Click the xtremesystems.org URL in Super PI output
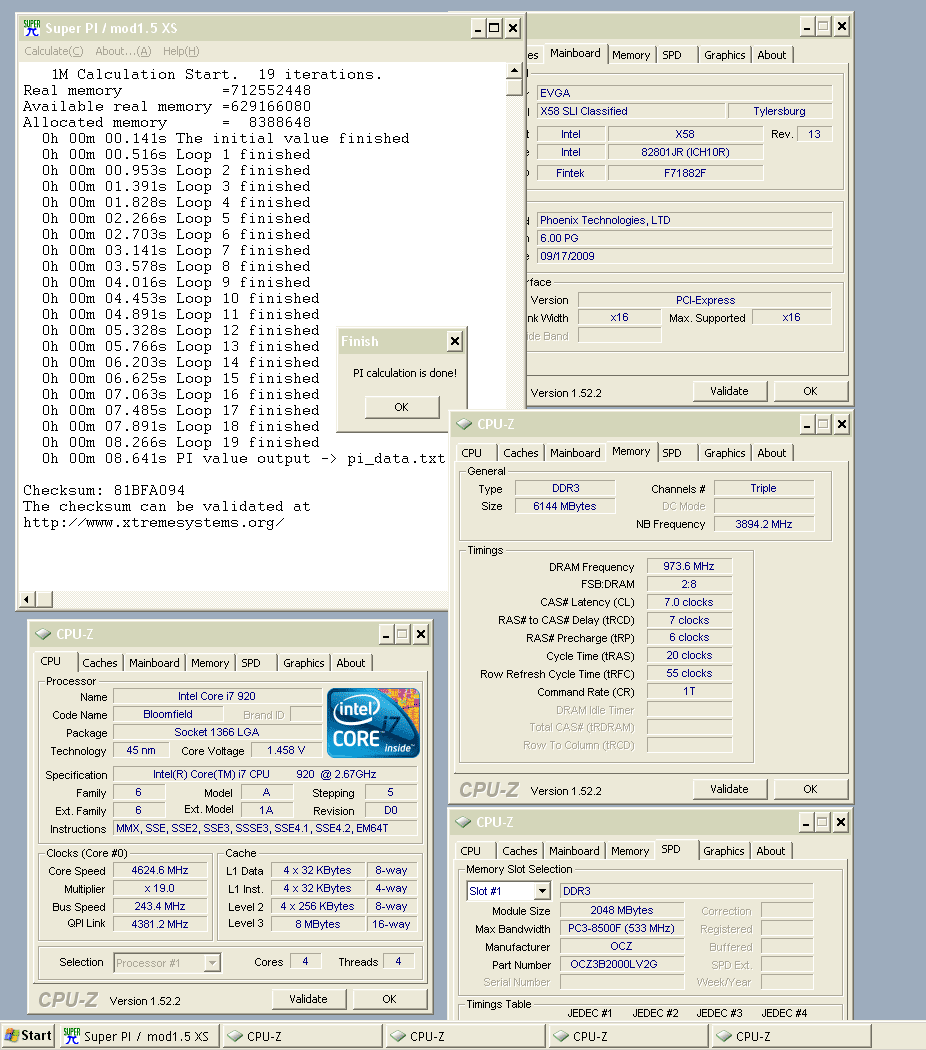This screenshot has height=1050, width=926. click(153, 523)
